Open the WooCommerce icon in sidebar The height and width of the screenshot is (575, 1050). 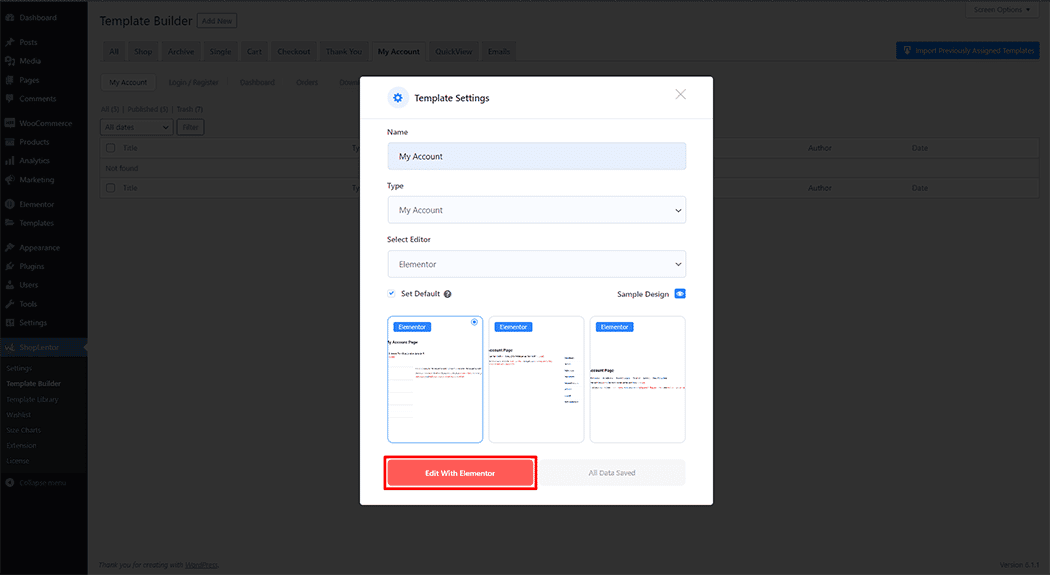(9, 123)
